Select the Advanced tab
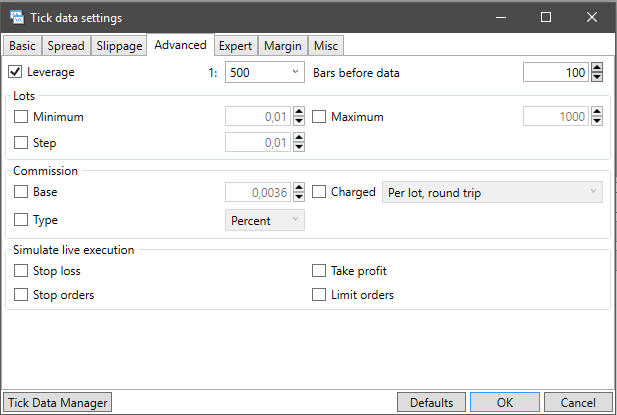Image resolution: width=617 pixels, height=415 pixels. pyautogui.click(x=180, y=45)
